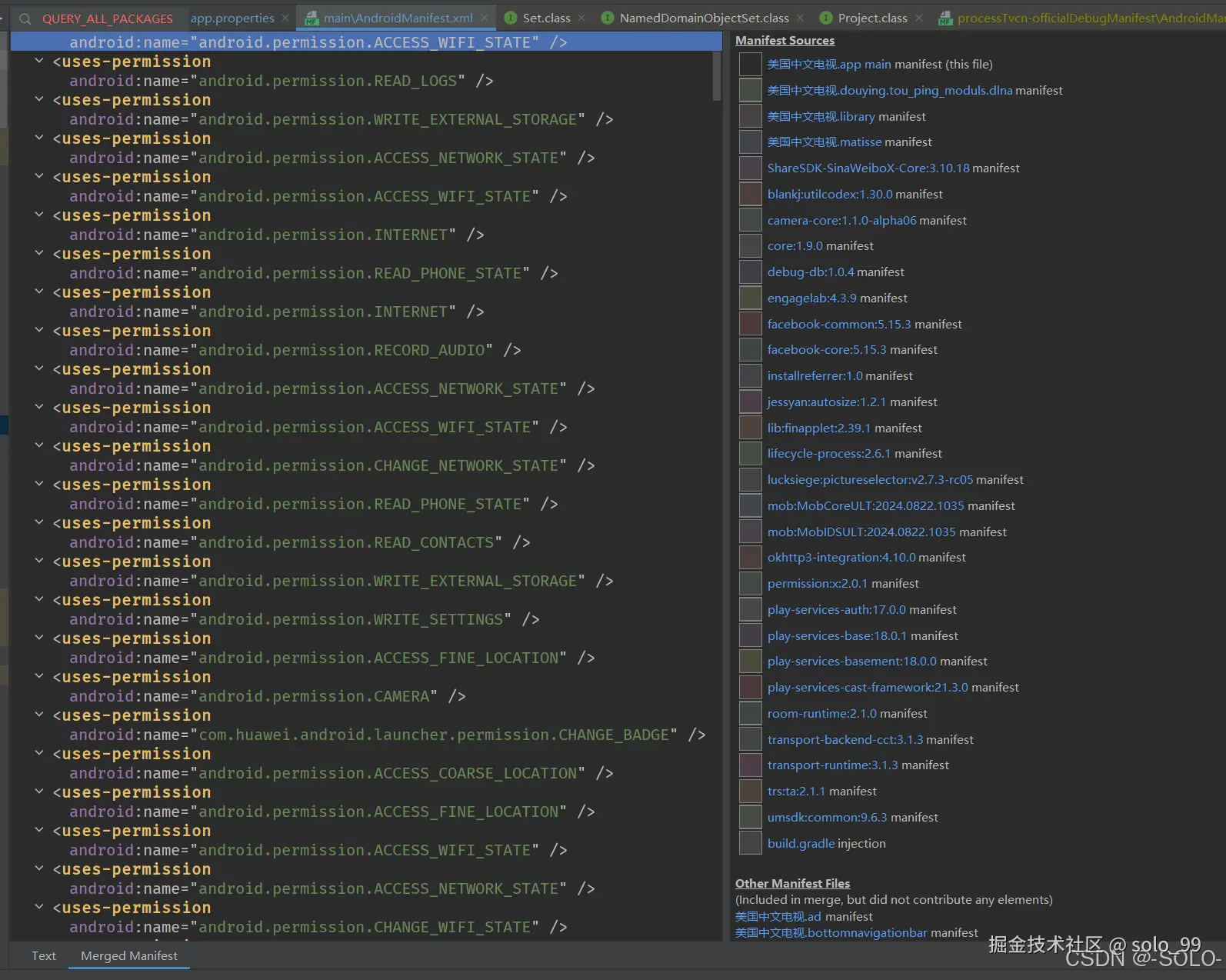Open the 美国中文电视.matisse manifest link
Screen dimensions: 1226x980
[x=825, y=142]
